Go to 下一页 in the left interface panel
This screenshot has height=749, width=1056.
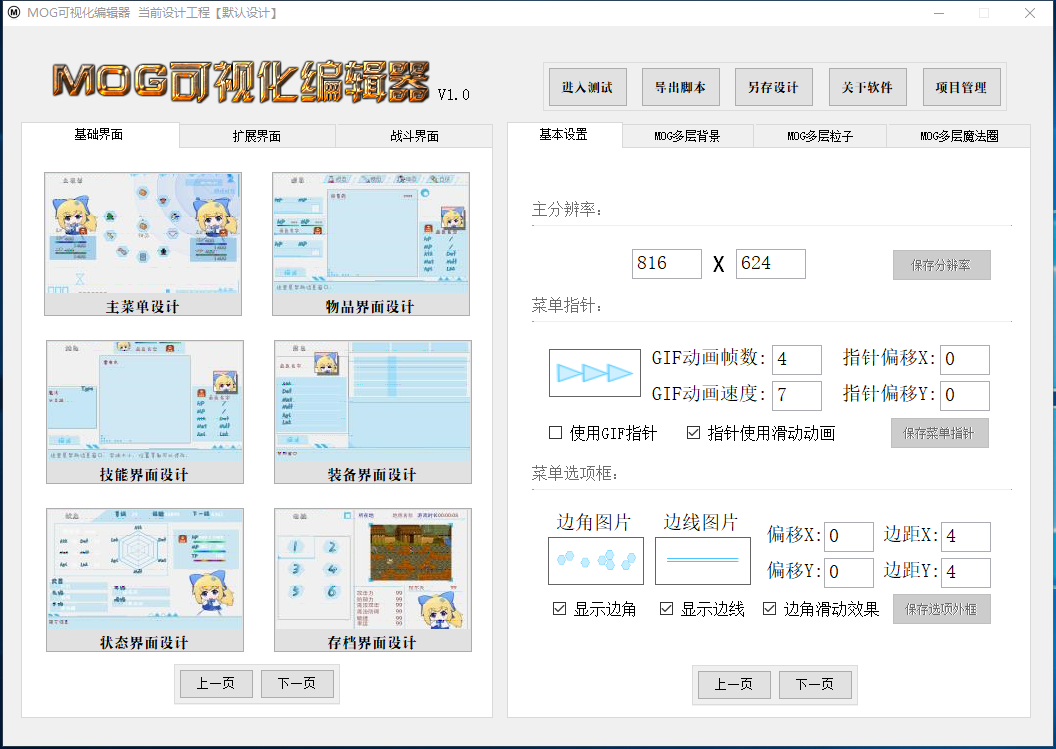tap(297, 684)
